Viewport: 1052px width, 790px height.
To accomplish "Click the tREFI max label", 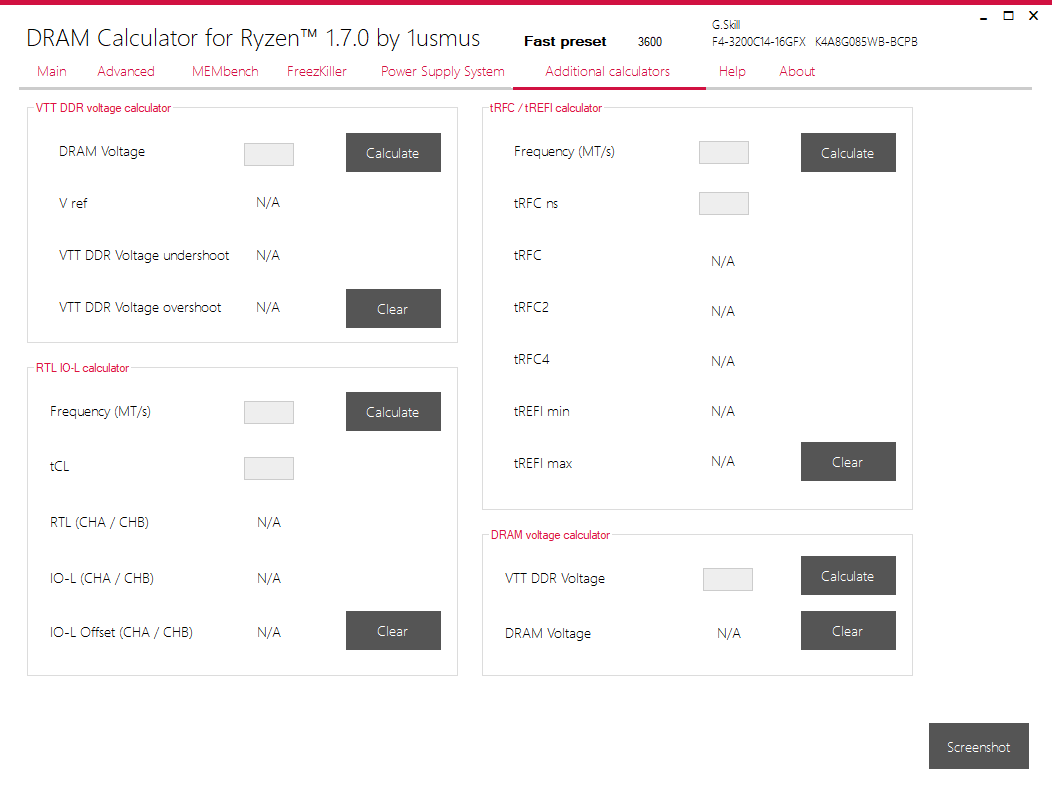I will coord(543,463).
